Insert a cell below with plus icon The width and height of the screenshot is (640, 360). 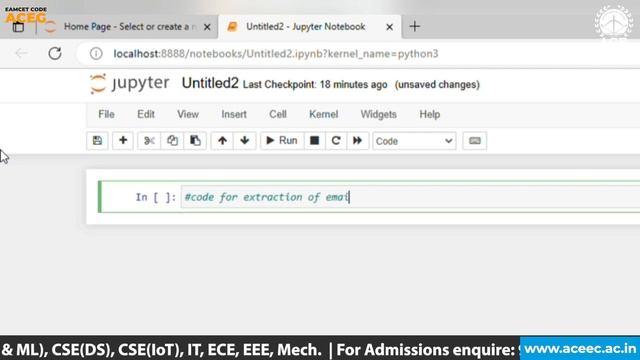[x=123, y=141]
